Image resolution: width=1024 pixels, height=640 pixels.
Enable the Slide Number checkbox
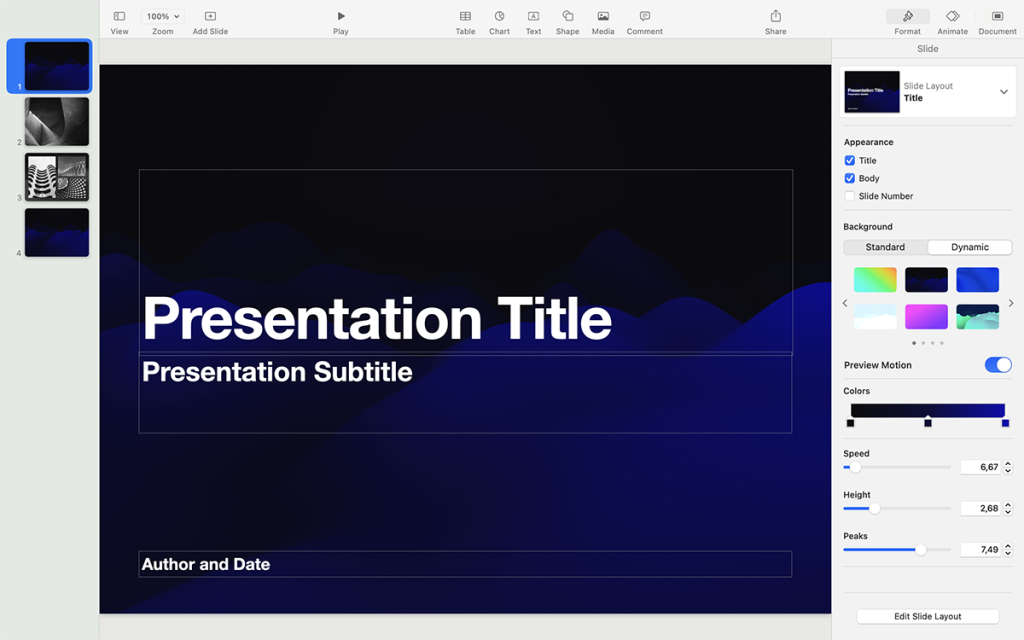tap(852, 196)
